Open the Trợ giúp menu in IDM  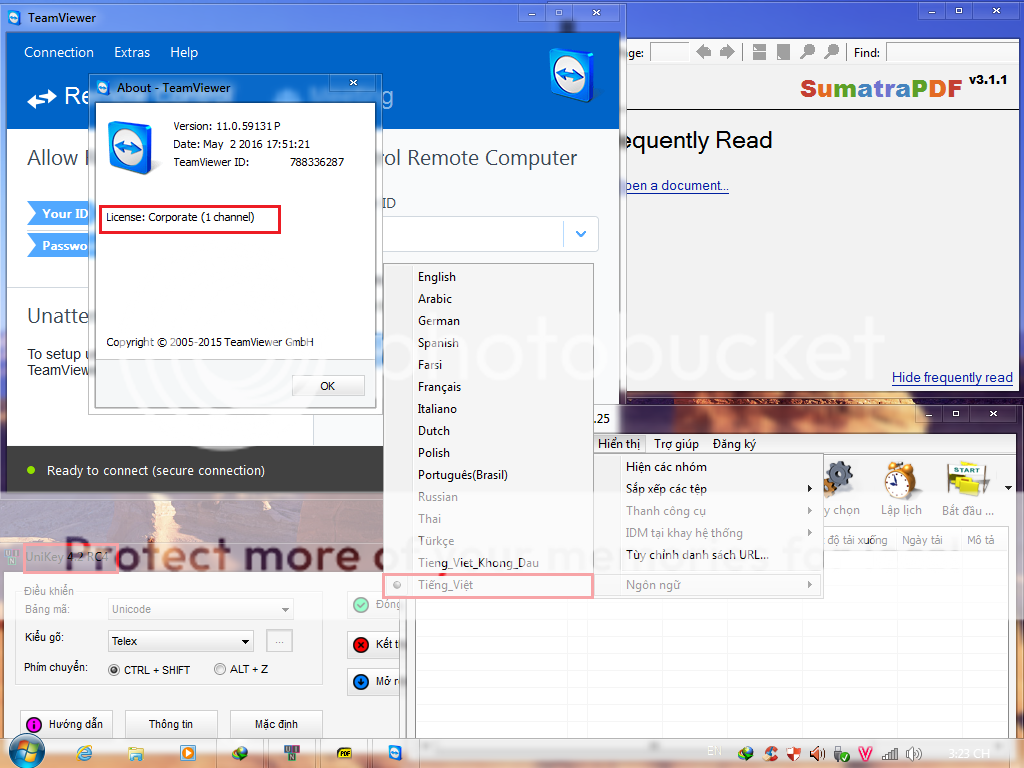click(676, 444)
